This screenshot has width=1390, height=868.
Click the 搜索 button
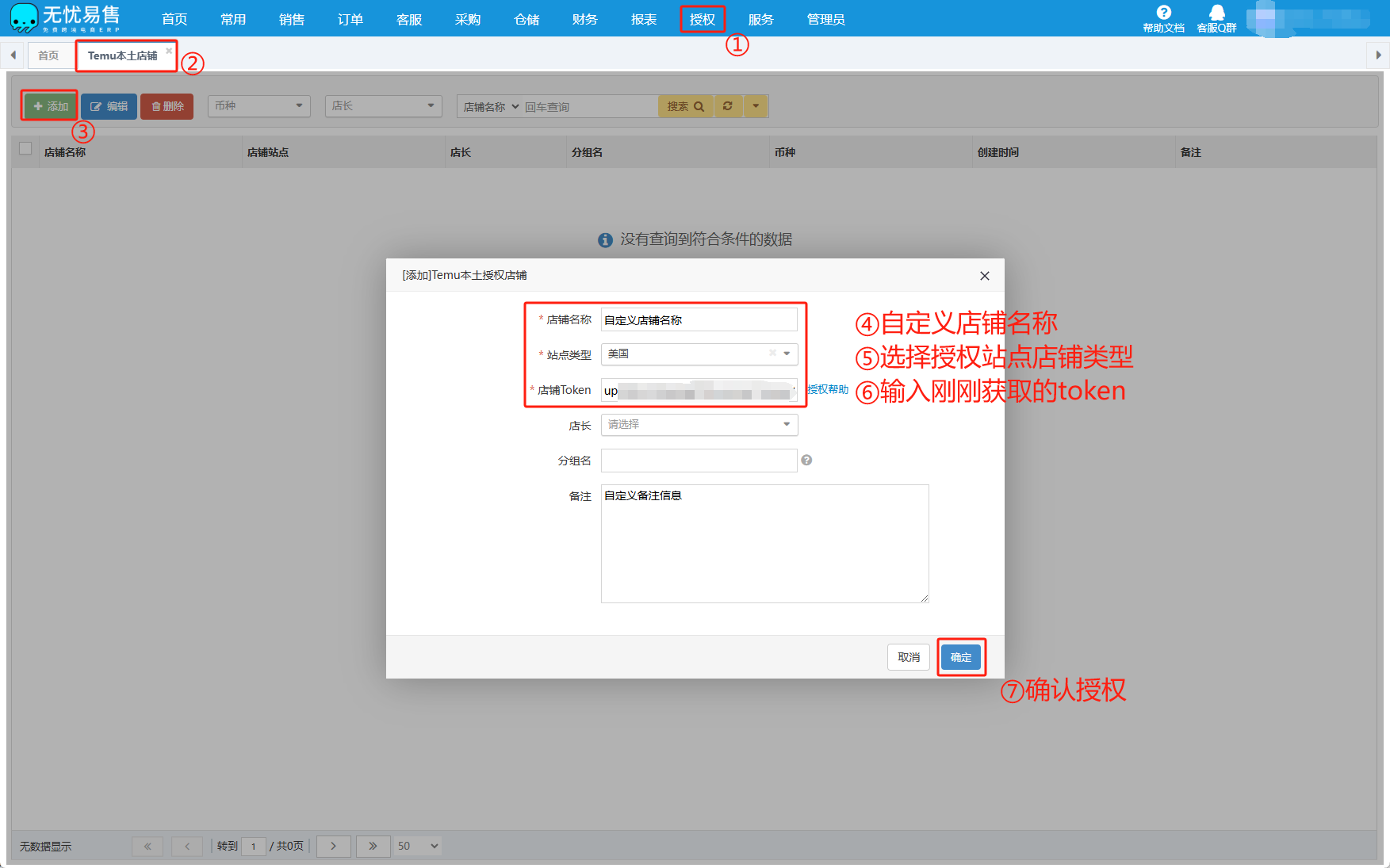[x=686, y=106]
